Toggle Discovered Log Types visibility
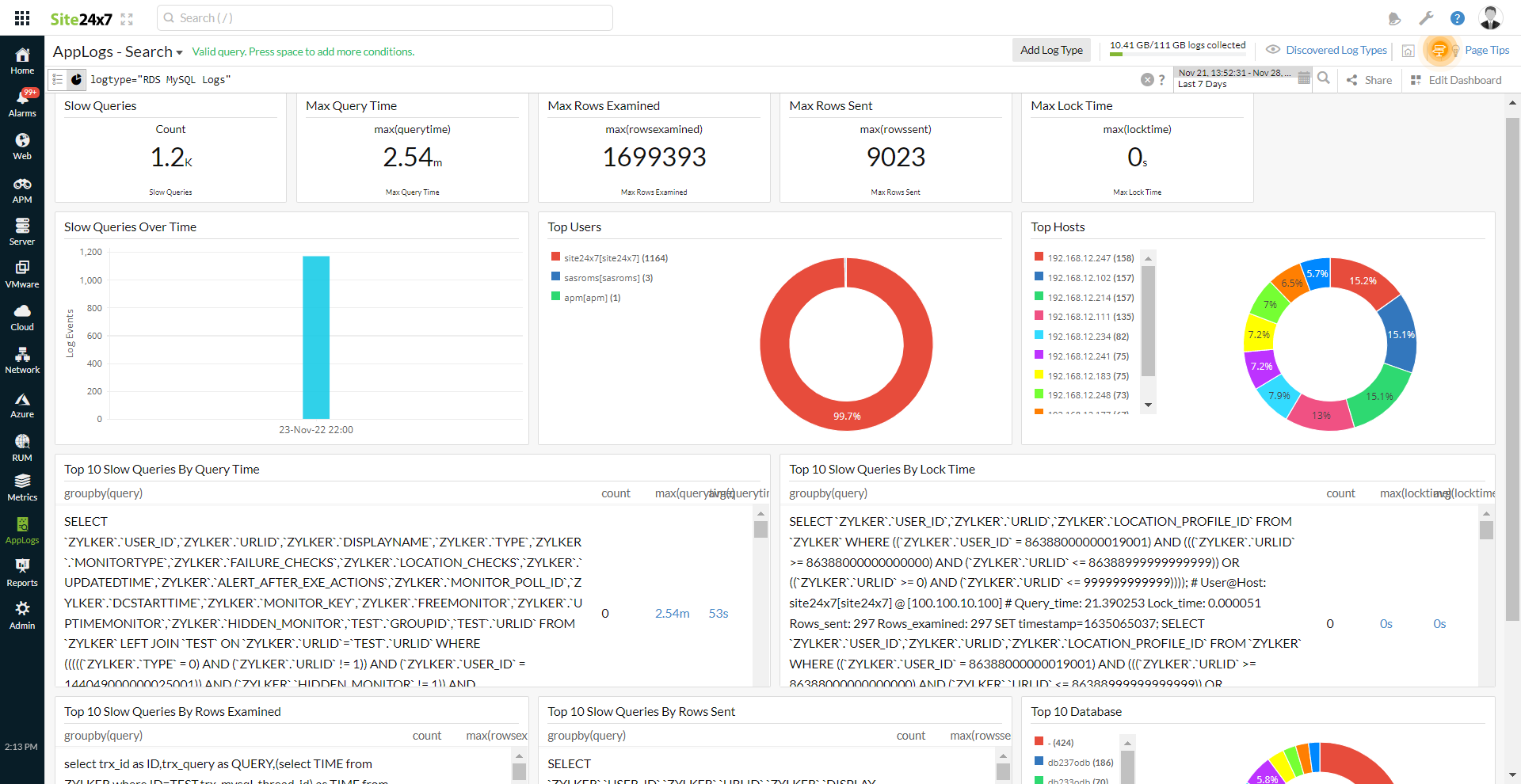Viewport: 1521px width, 784px height. point(1274,50)
